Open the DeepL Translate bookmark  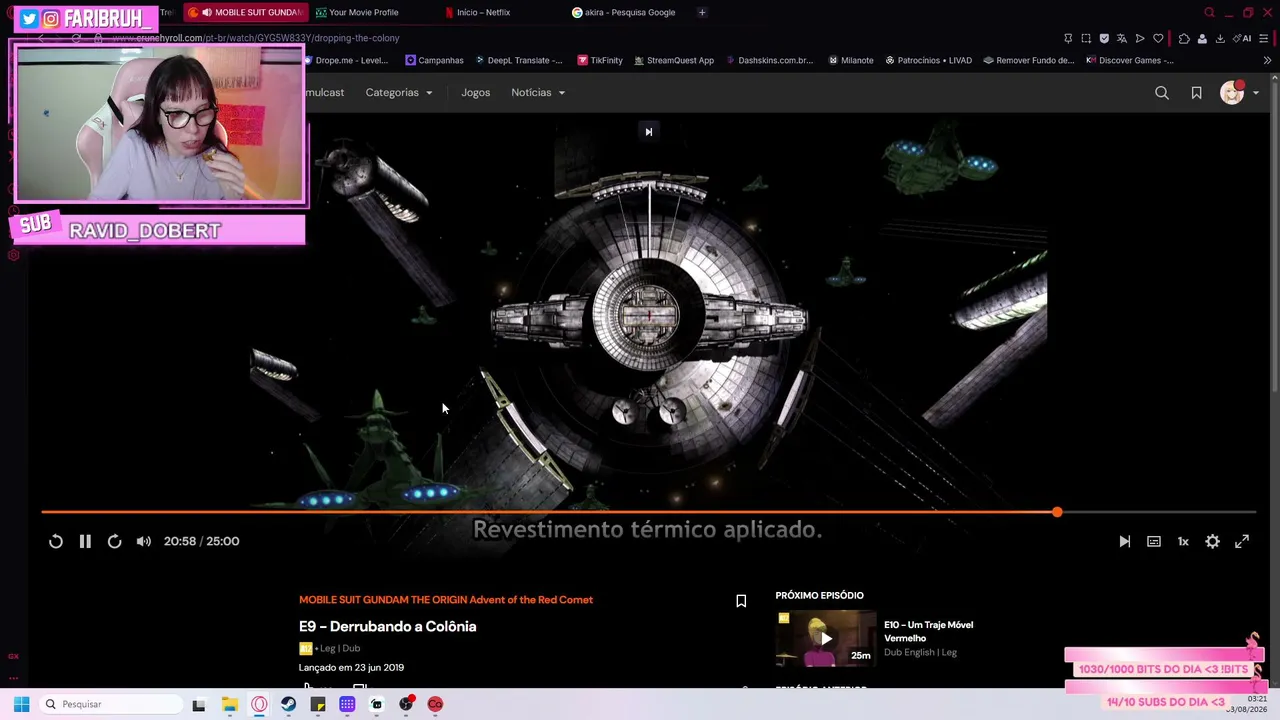[518, 60]
